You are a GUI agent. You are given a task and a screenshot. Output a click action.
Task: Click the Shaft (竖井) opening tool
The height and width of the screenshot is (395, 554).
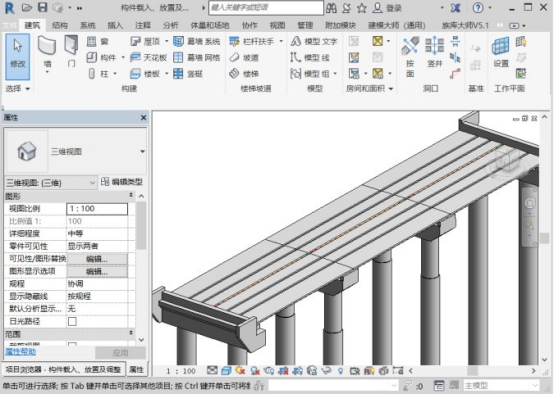(435, 52)
